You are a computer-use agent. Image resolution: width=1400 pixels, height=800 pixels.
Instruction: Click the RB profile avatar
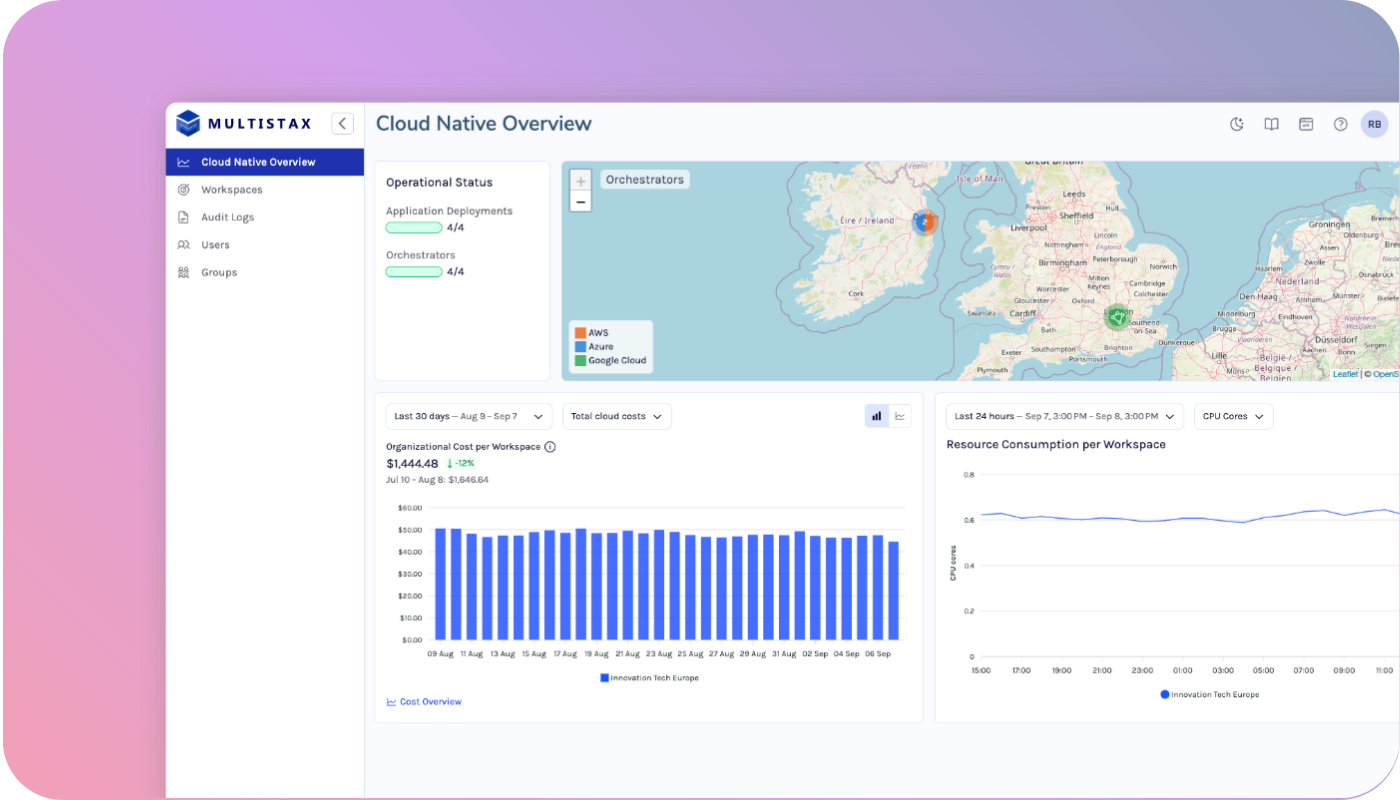point(1374,124)
